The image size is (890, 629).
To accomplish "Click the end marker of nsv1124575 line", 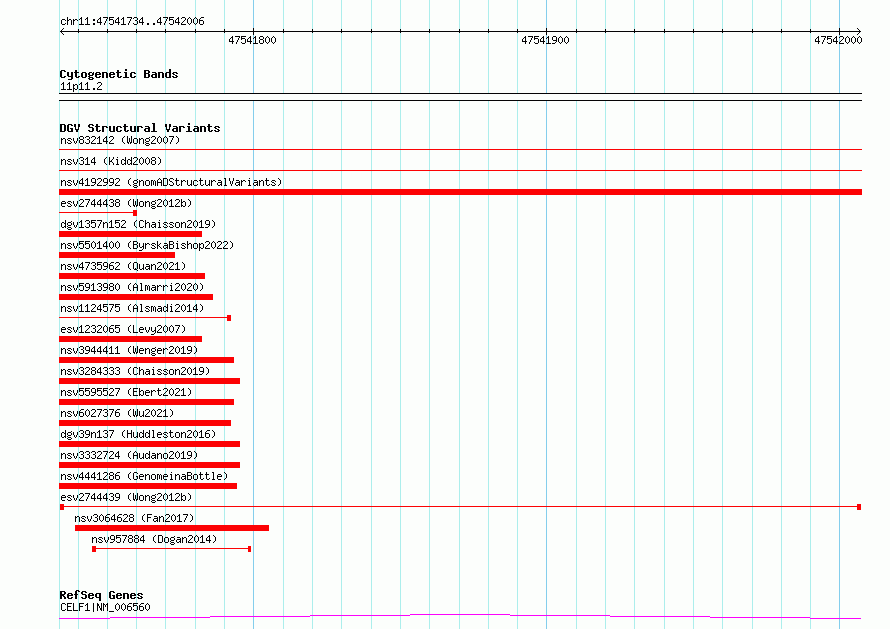I will pyautogui.click(x=229, y=318).
